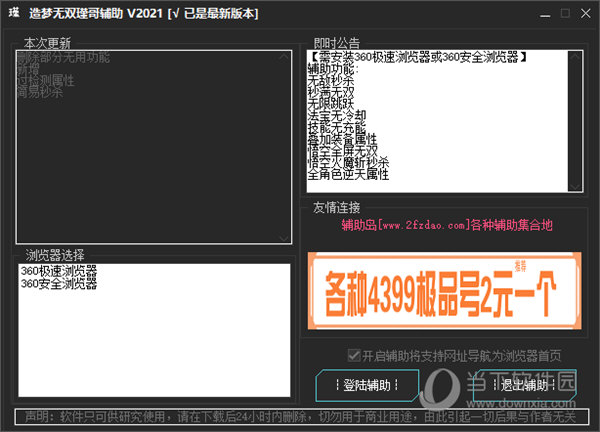Click up arrow of 本次更新 scrollbar
The width and height of the screenshot is (600, 432).
click(284, 57)
